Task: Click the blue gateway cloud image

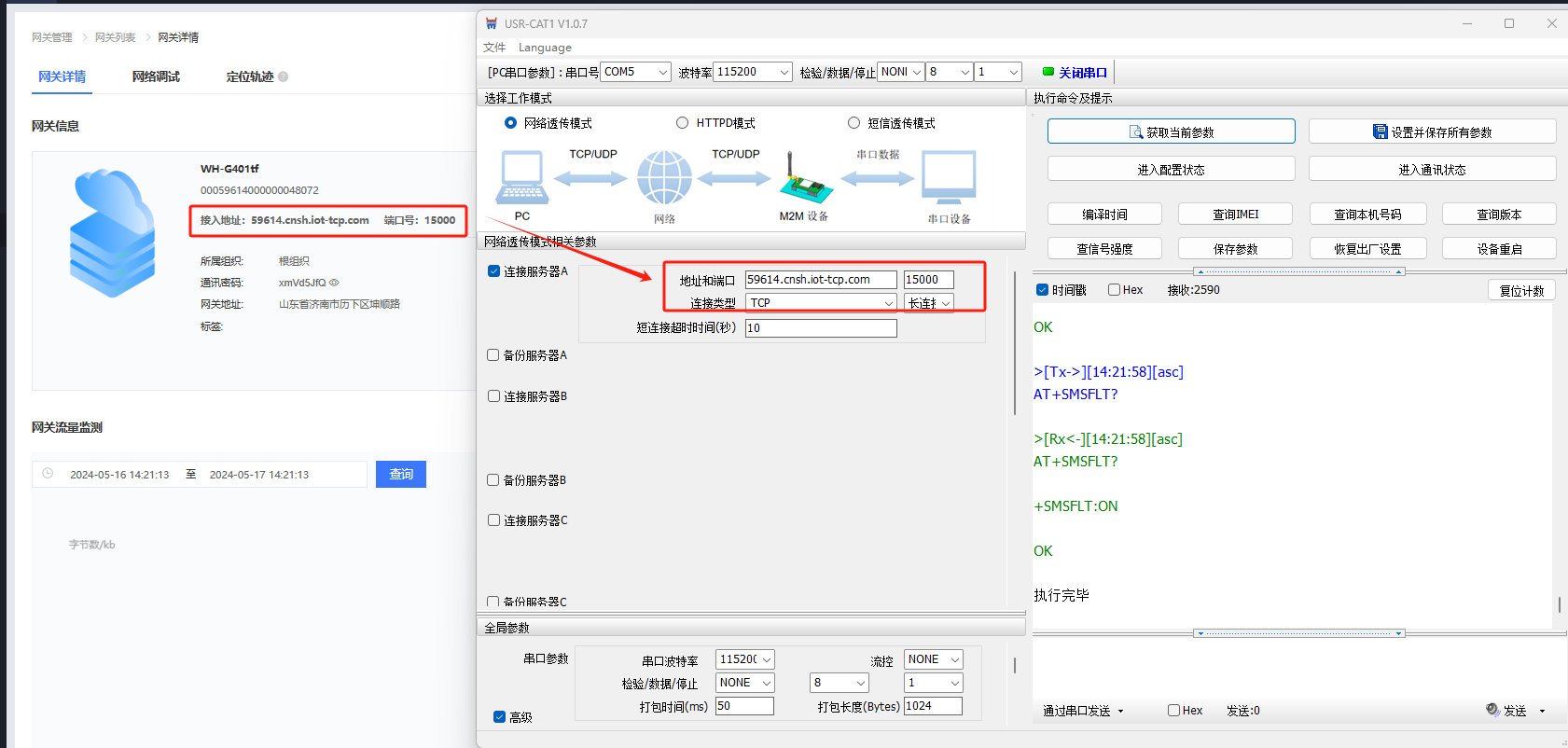Action: (112, 233)
